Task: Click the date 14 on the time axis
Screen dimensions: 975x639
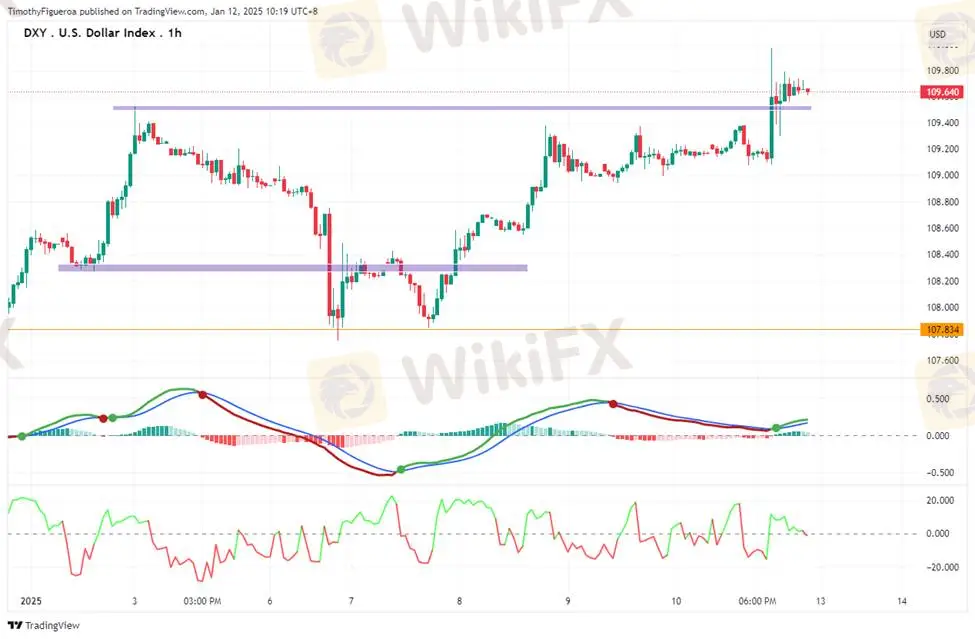Action: point(902,601)
